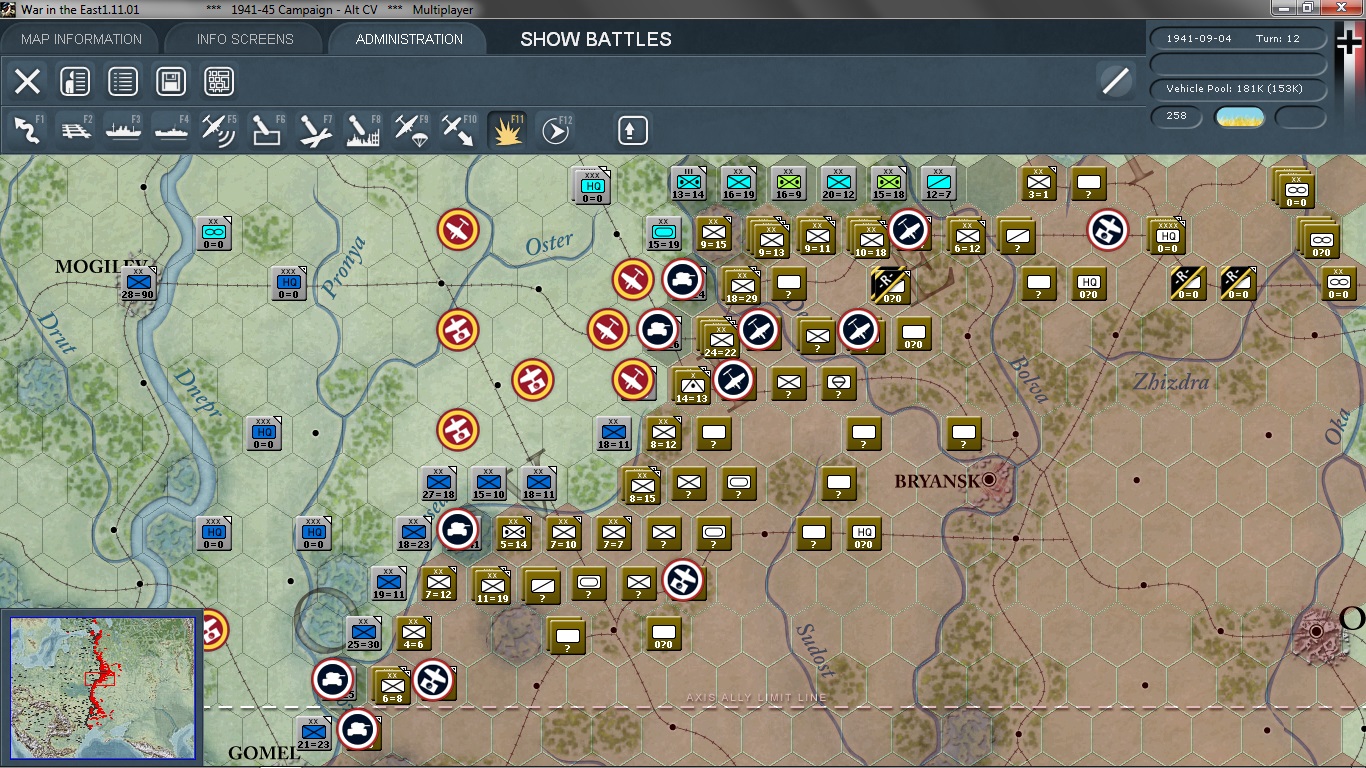Select Air transfer mode (F10)
Viewport: 1366px width, 768px height.
point(459,130)
